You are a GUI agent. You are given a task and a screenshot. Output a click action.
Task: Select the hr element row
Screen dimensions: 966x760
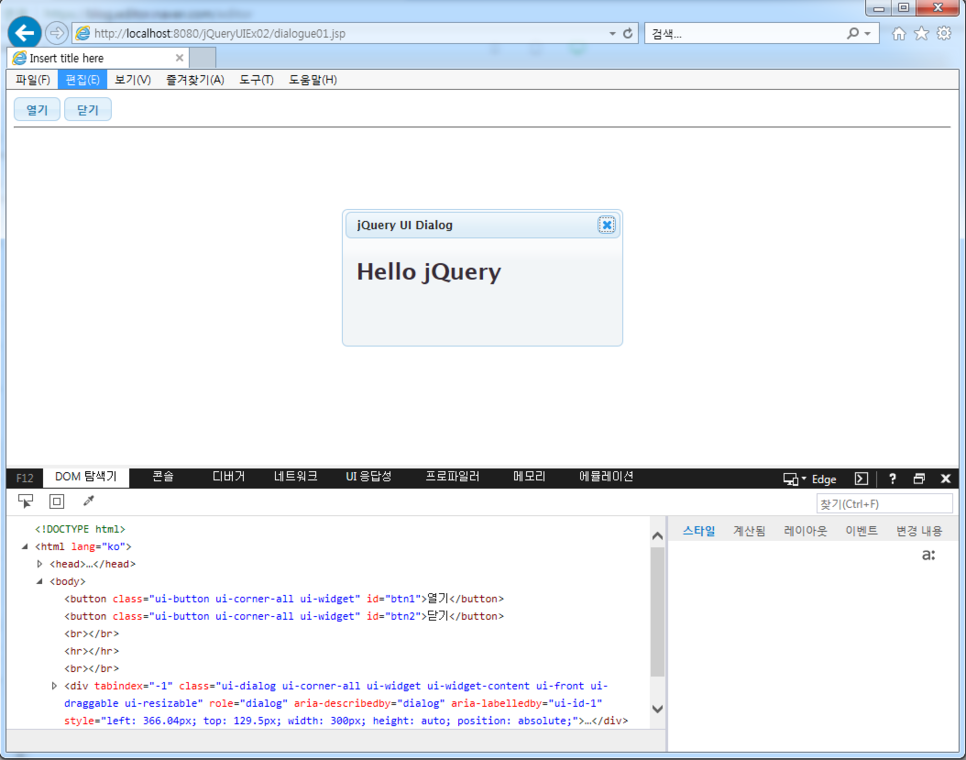coord(92,651)
